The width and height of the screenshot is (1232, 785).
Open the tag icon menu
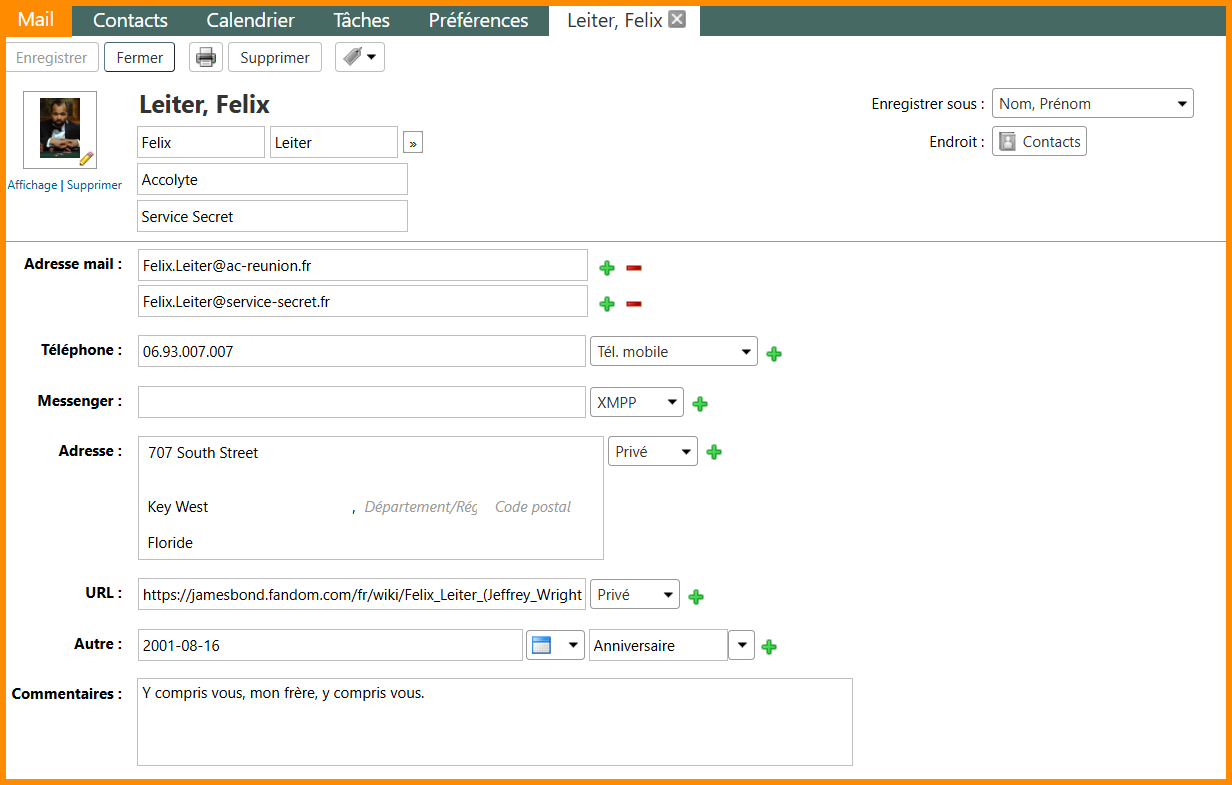[359, 58]
